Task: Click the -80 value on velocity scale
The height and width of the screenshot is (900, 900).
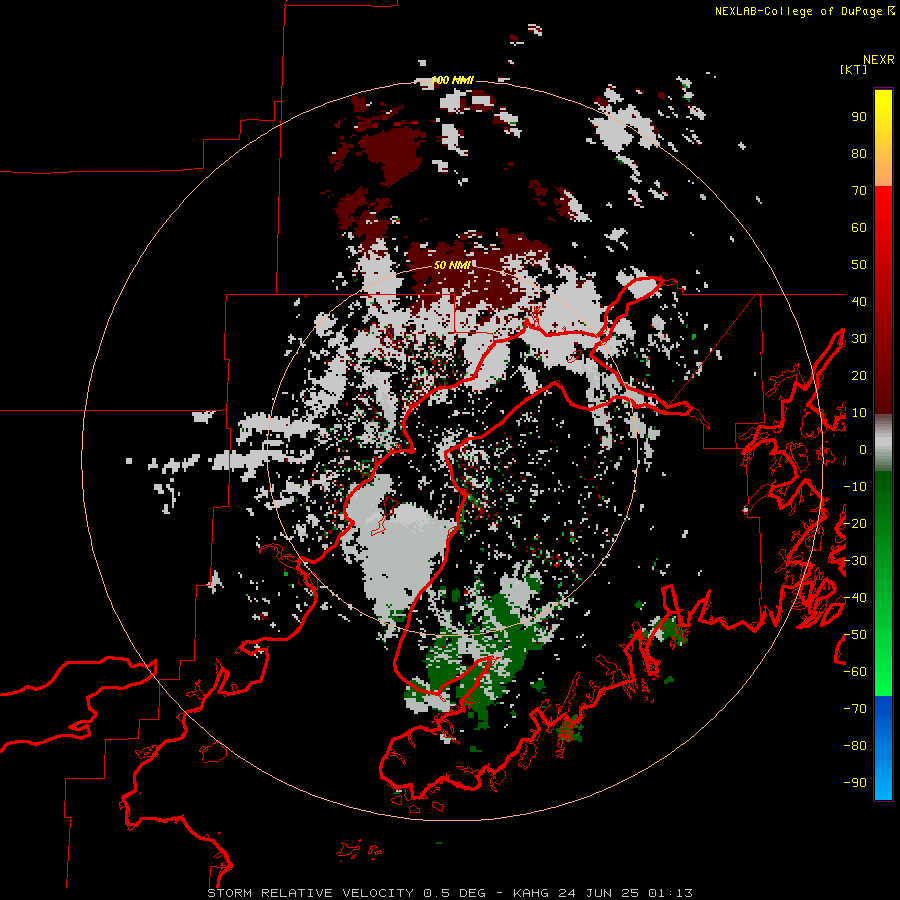Action: tap(855, 746)
